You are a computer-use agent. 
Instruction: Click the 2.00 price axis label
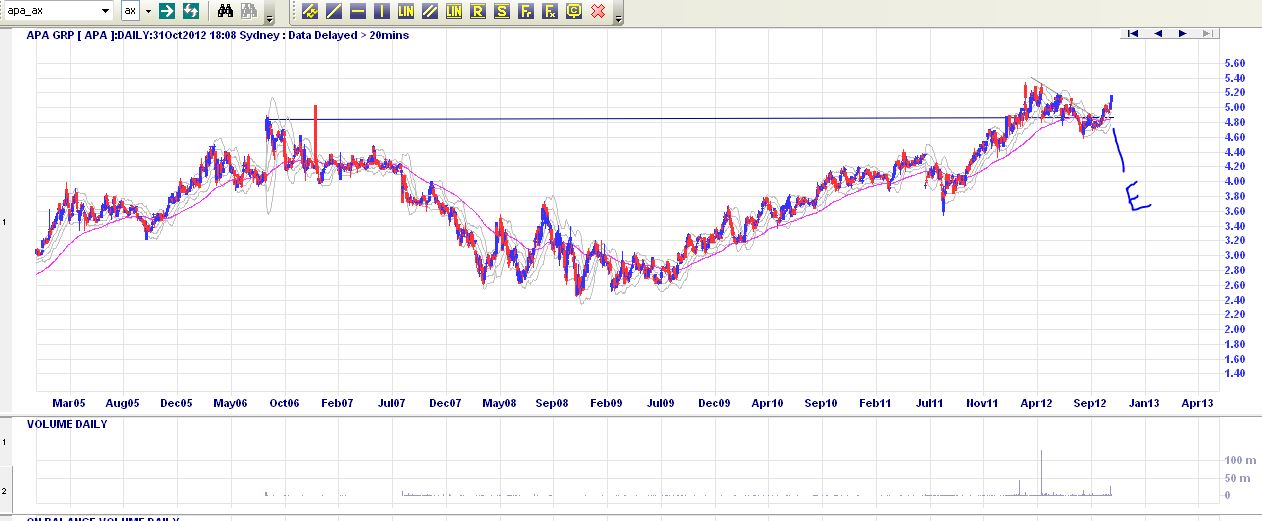[x=1234, y=329]
